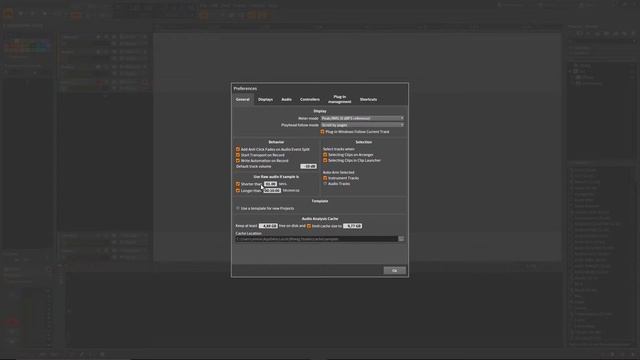
Task: Open the Plug-in management tab
Action: [x=340, y=99]
